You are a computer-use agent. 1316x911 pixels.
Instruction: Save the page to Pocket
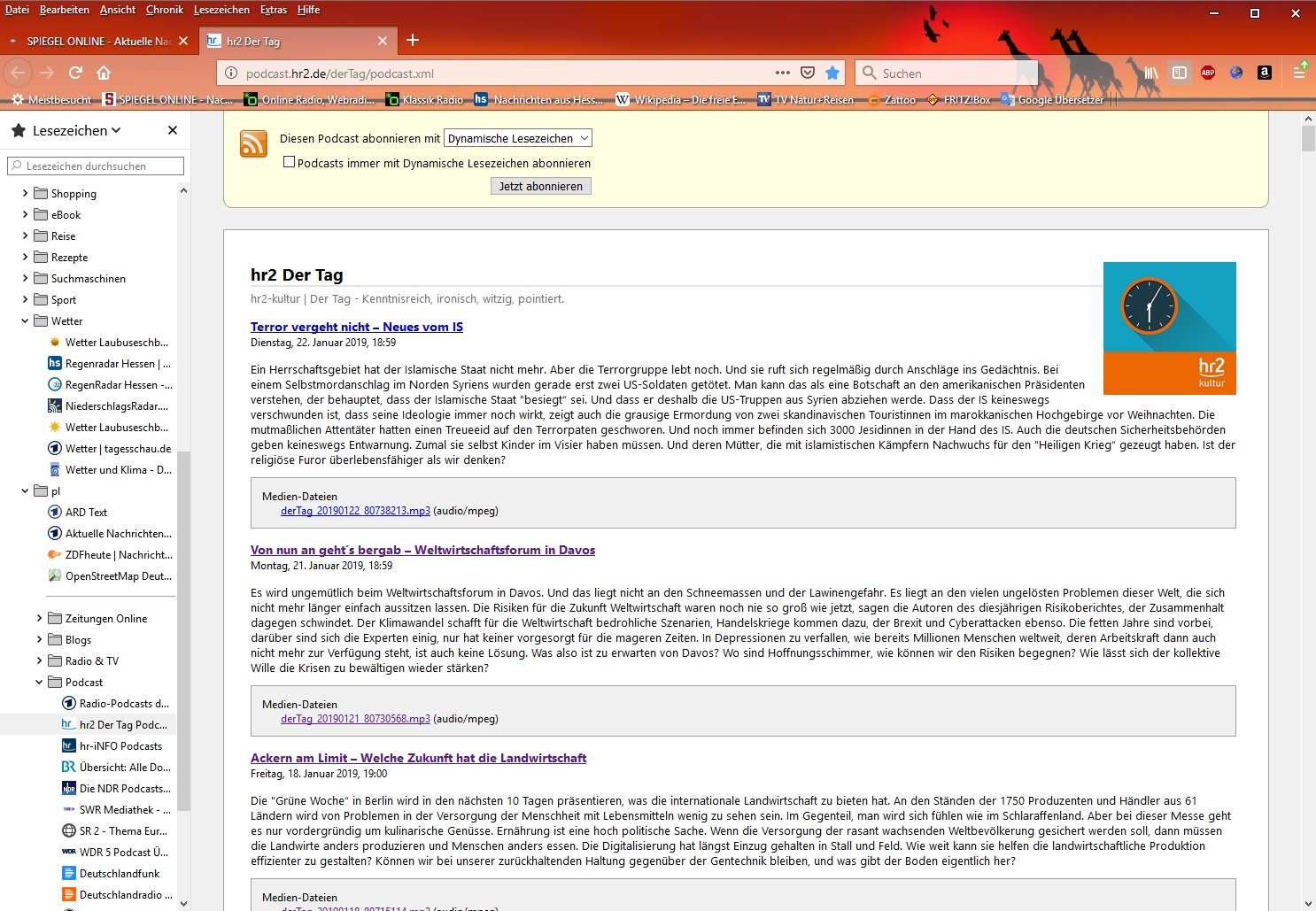(808, 73)
